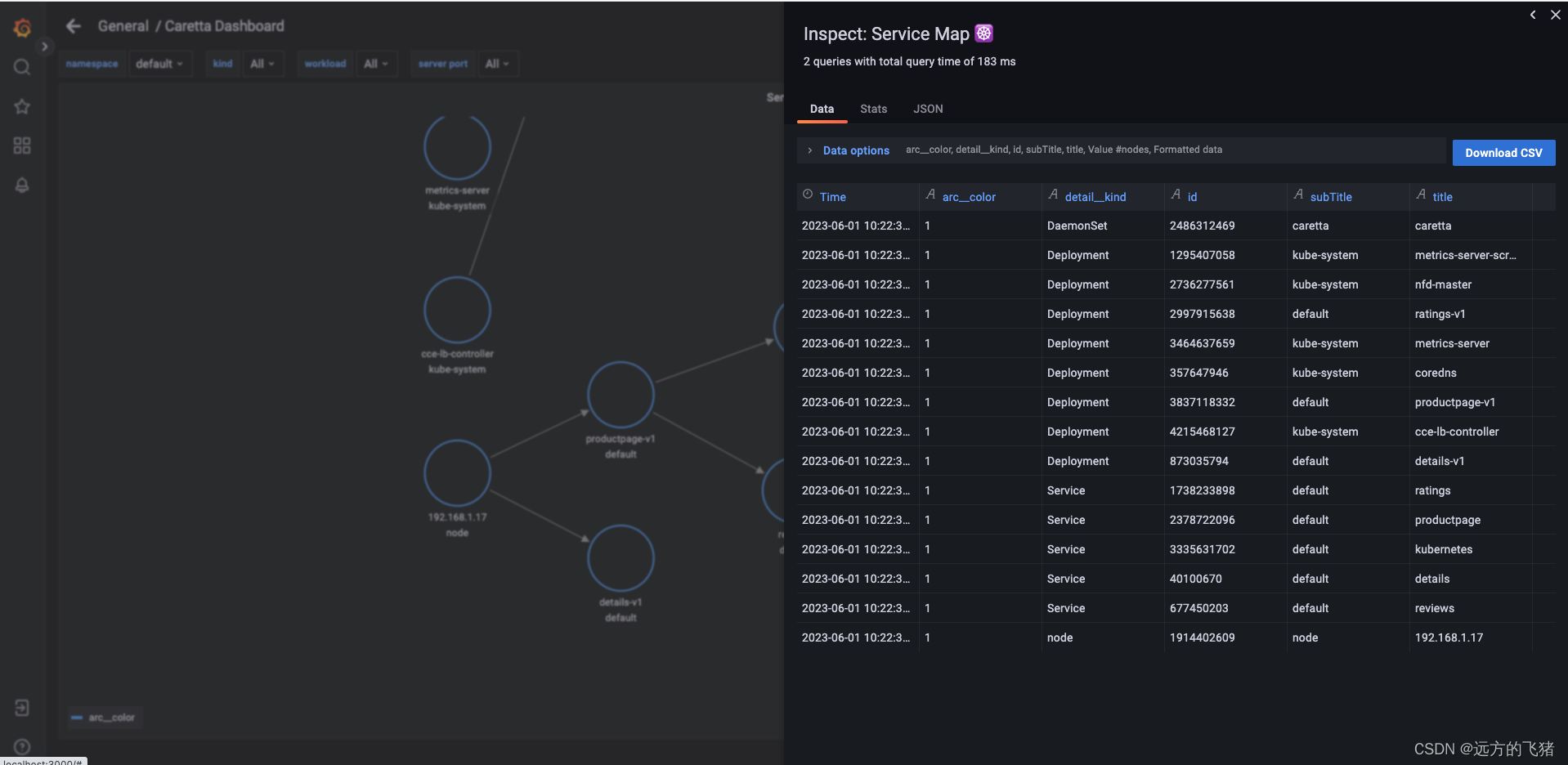Sort by the id column header
Image resolution: width=1568 pixels, height=765 pixels.
(x=1192, y=197)
